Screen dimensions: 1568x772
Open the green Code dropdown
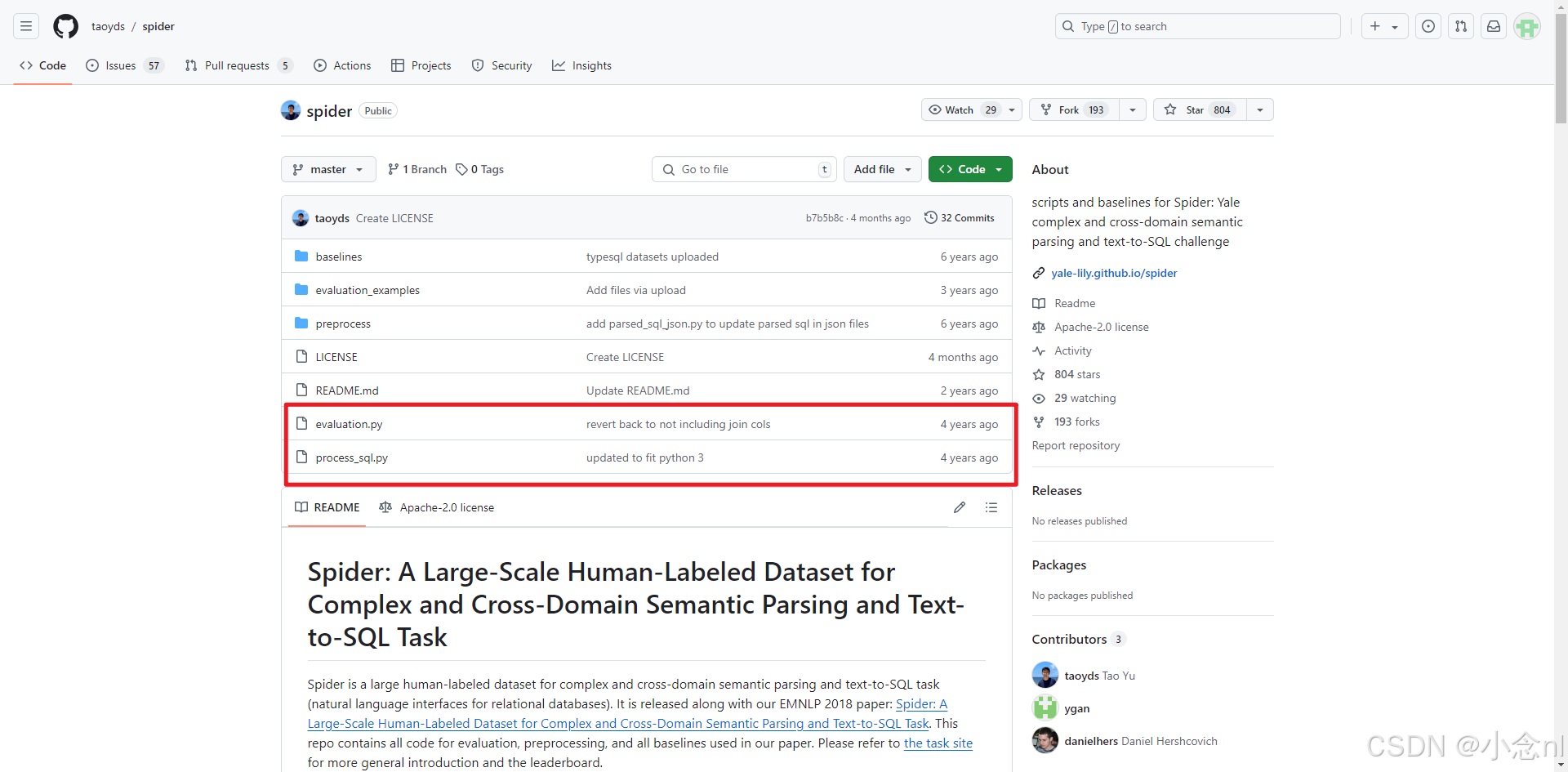point(970,169)
